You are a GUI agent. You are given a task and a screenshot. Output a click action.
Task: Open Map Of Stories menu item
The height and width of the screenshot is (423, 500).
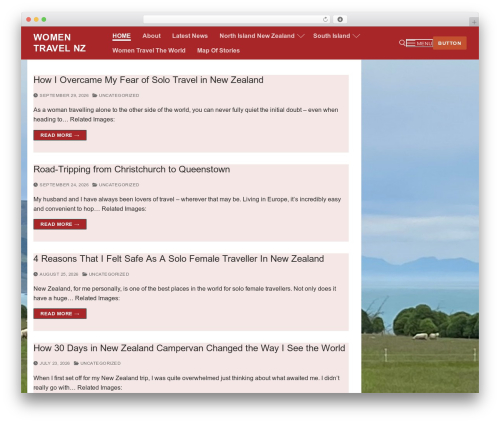coord(218,51)
